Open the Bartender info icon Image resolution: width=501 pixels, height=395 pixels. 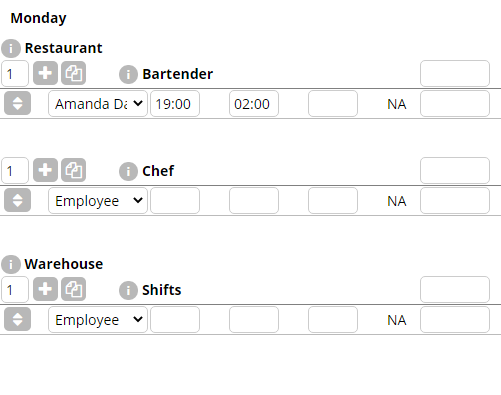[128, 74]
